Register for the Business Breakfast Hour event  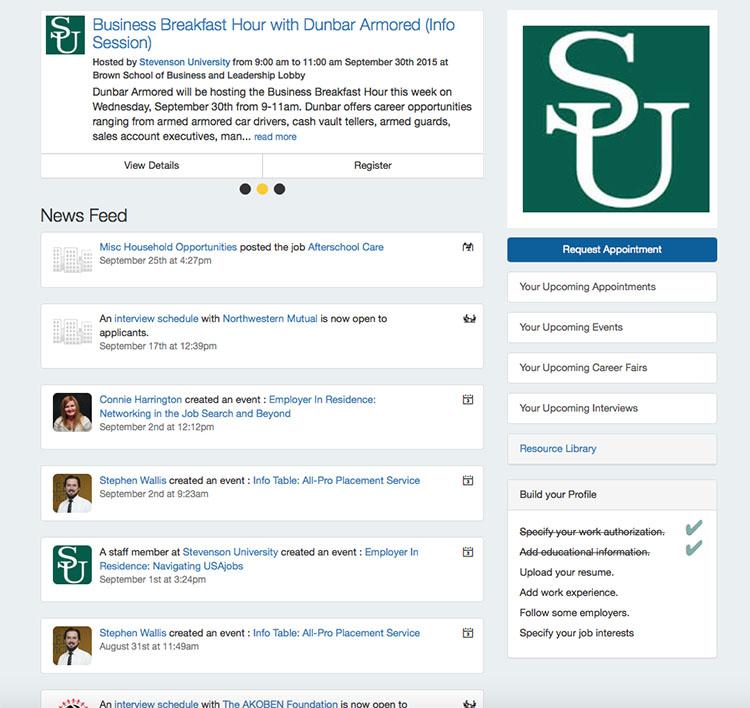[373, 166]
